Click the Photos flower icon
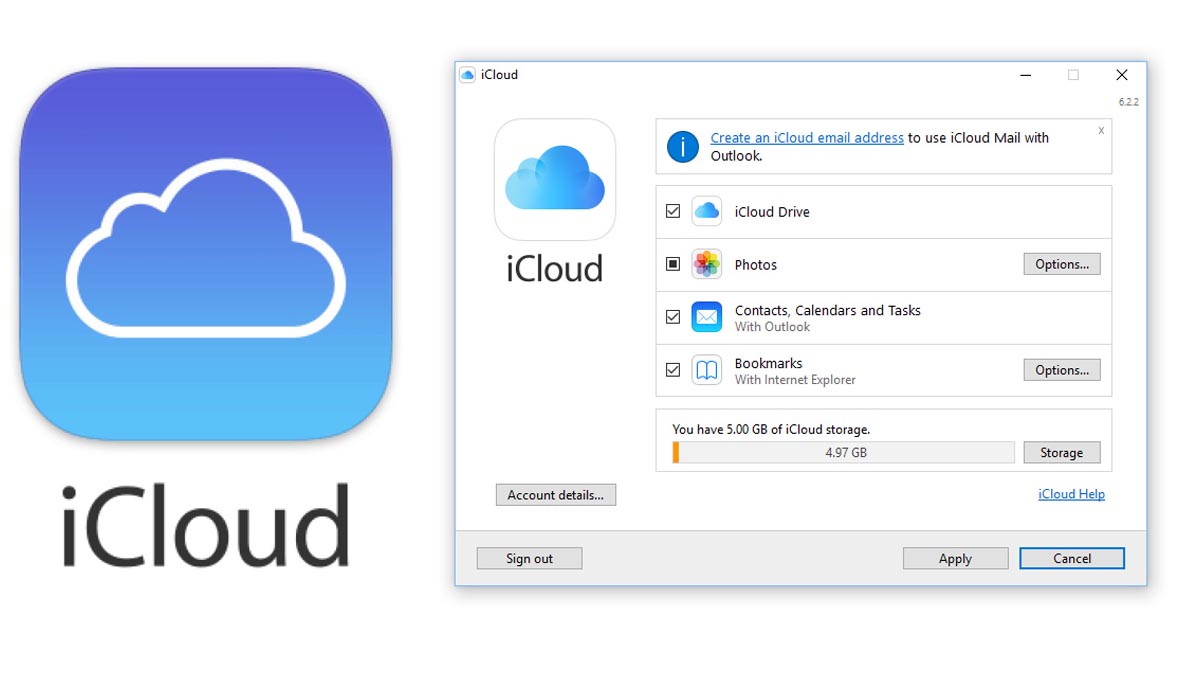The image size is (1200, 675). click(706, 264)
